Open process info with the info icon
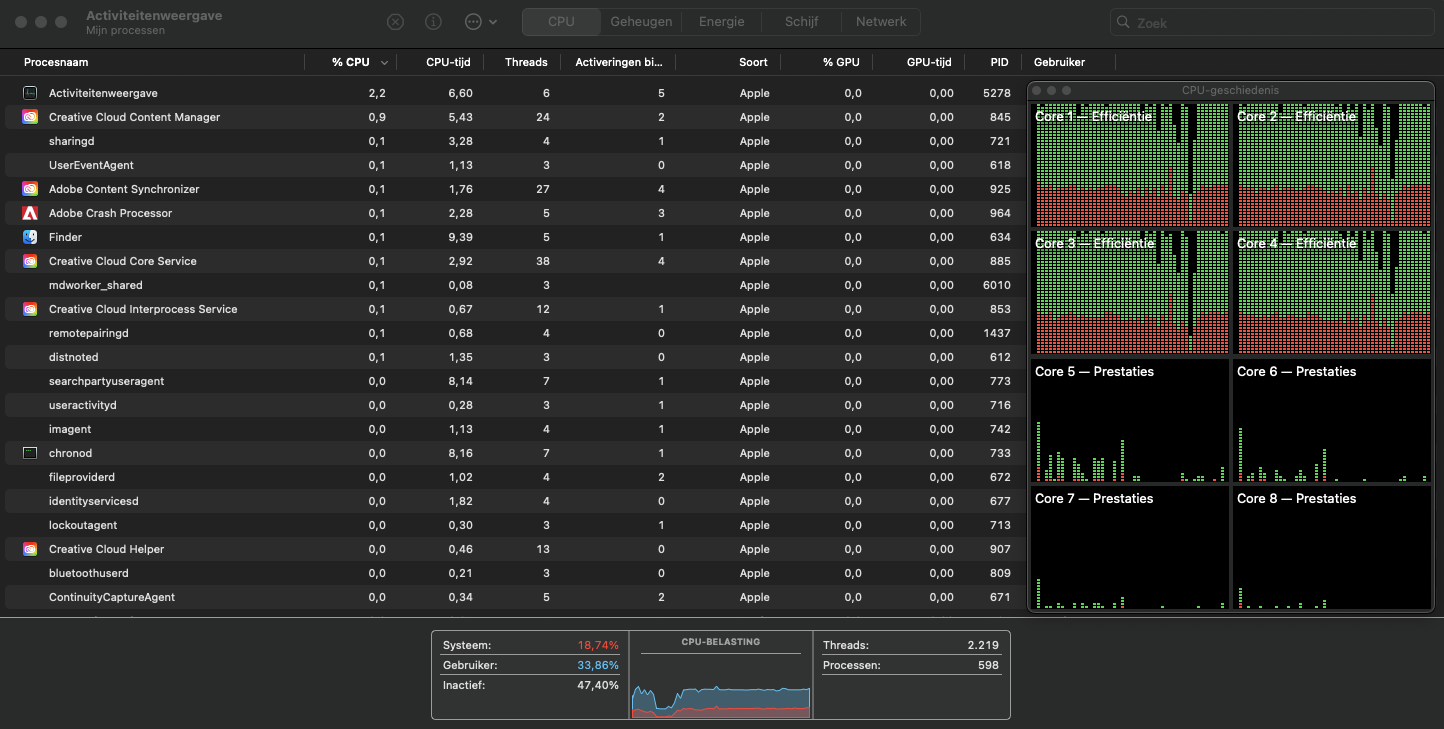The width and height of the screenshot is (1444, 729). [433, 22]
